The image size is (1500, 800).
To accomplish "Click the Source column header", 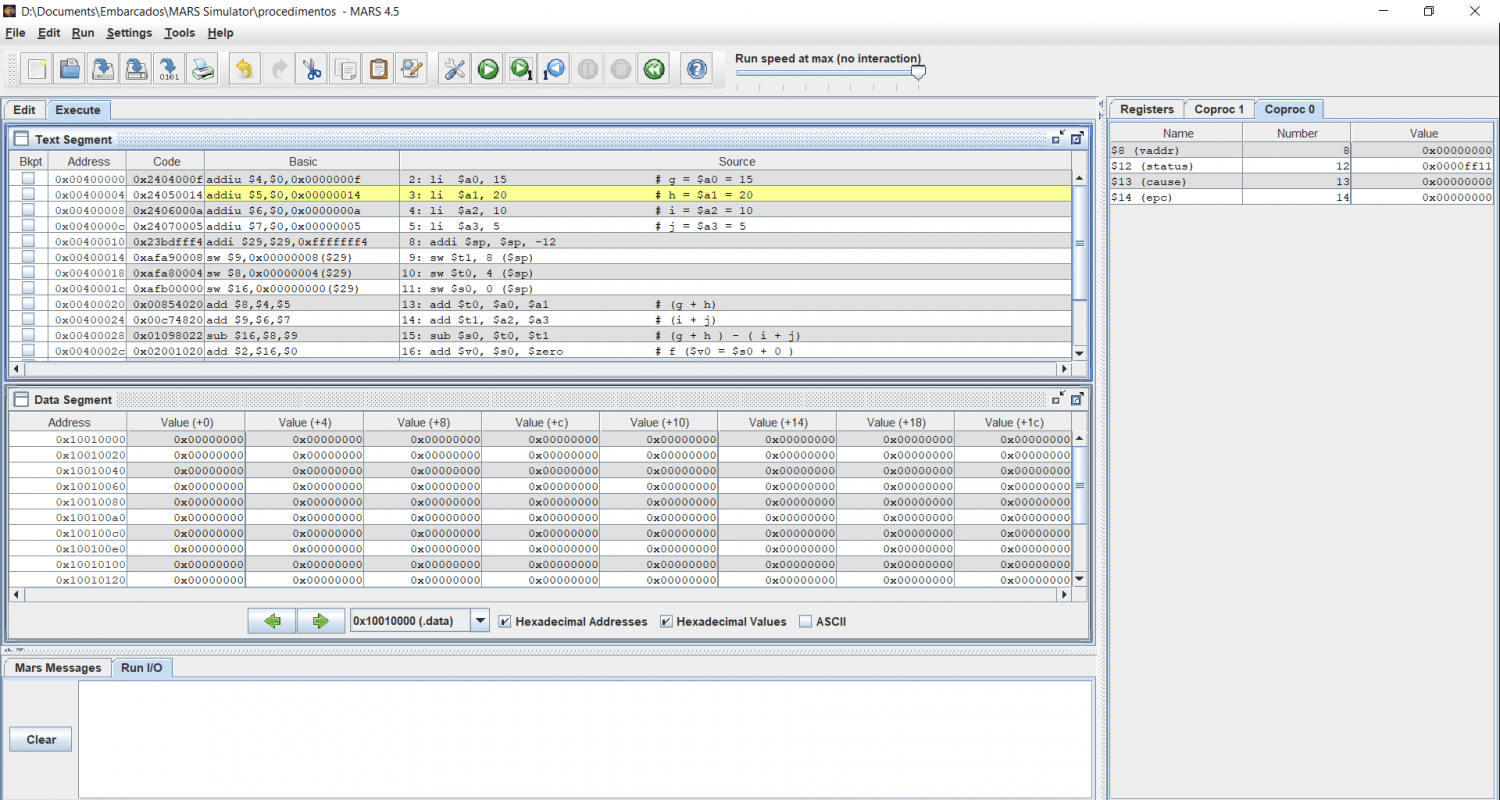I will (x=737, y=161).
